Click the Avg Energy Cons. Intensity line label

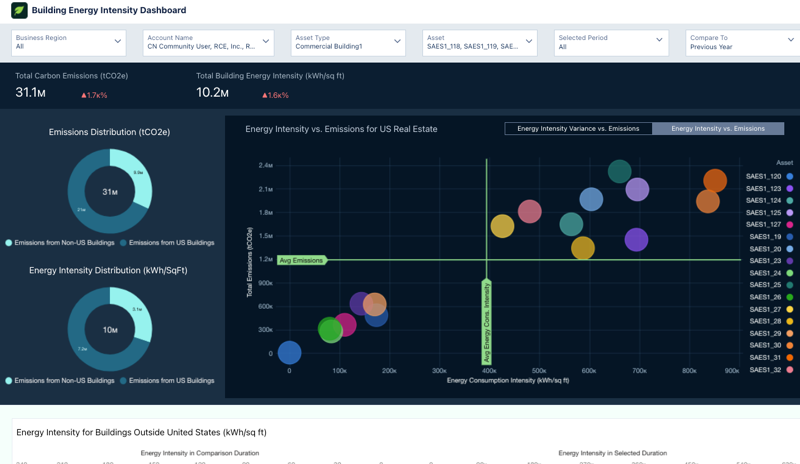coord(487,322)
